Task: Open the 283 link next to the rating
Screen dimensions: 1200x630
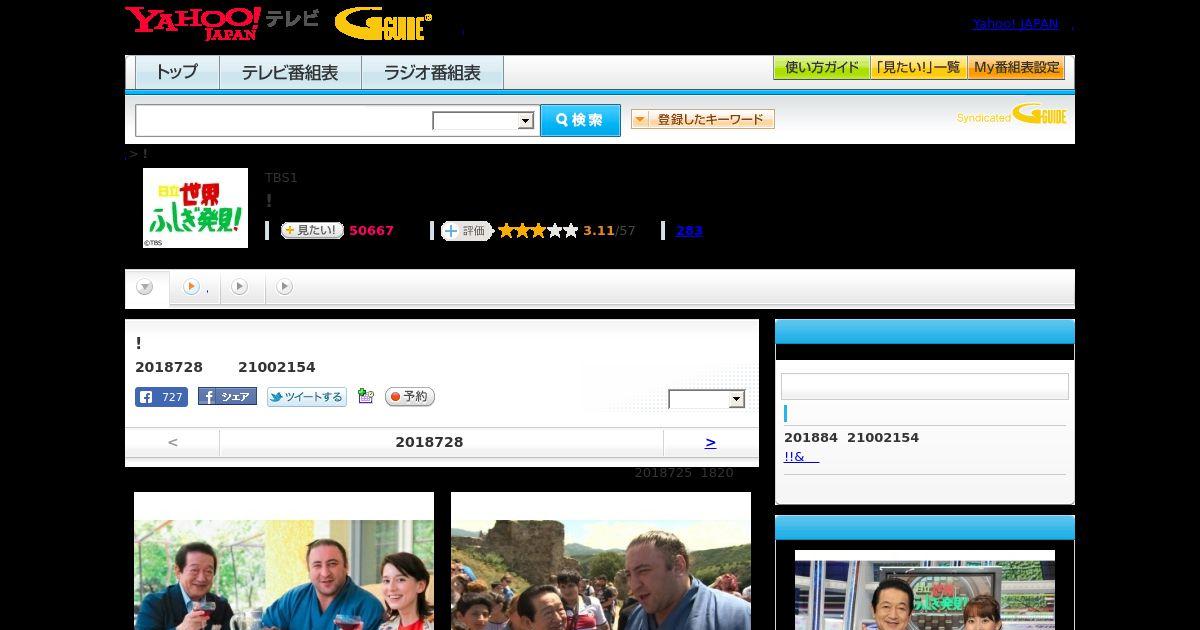Action: click(689, 230)
